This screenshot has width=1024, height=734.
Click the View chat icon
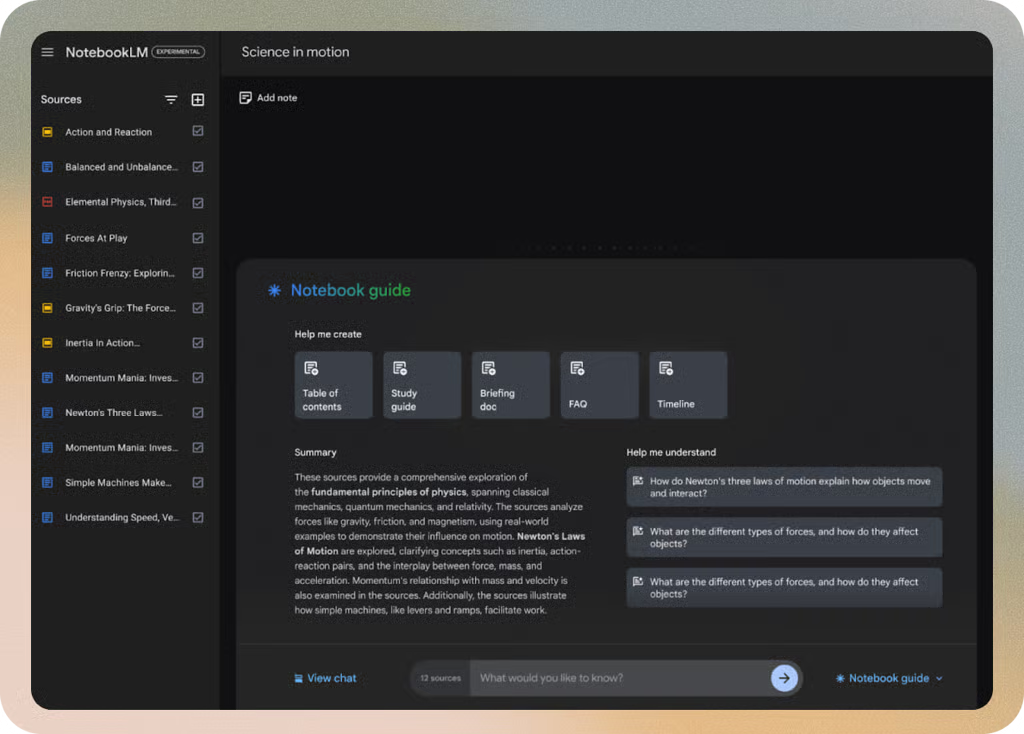tap(298, 678)
